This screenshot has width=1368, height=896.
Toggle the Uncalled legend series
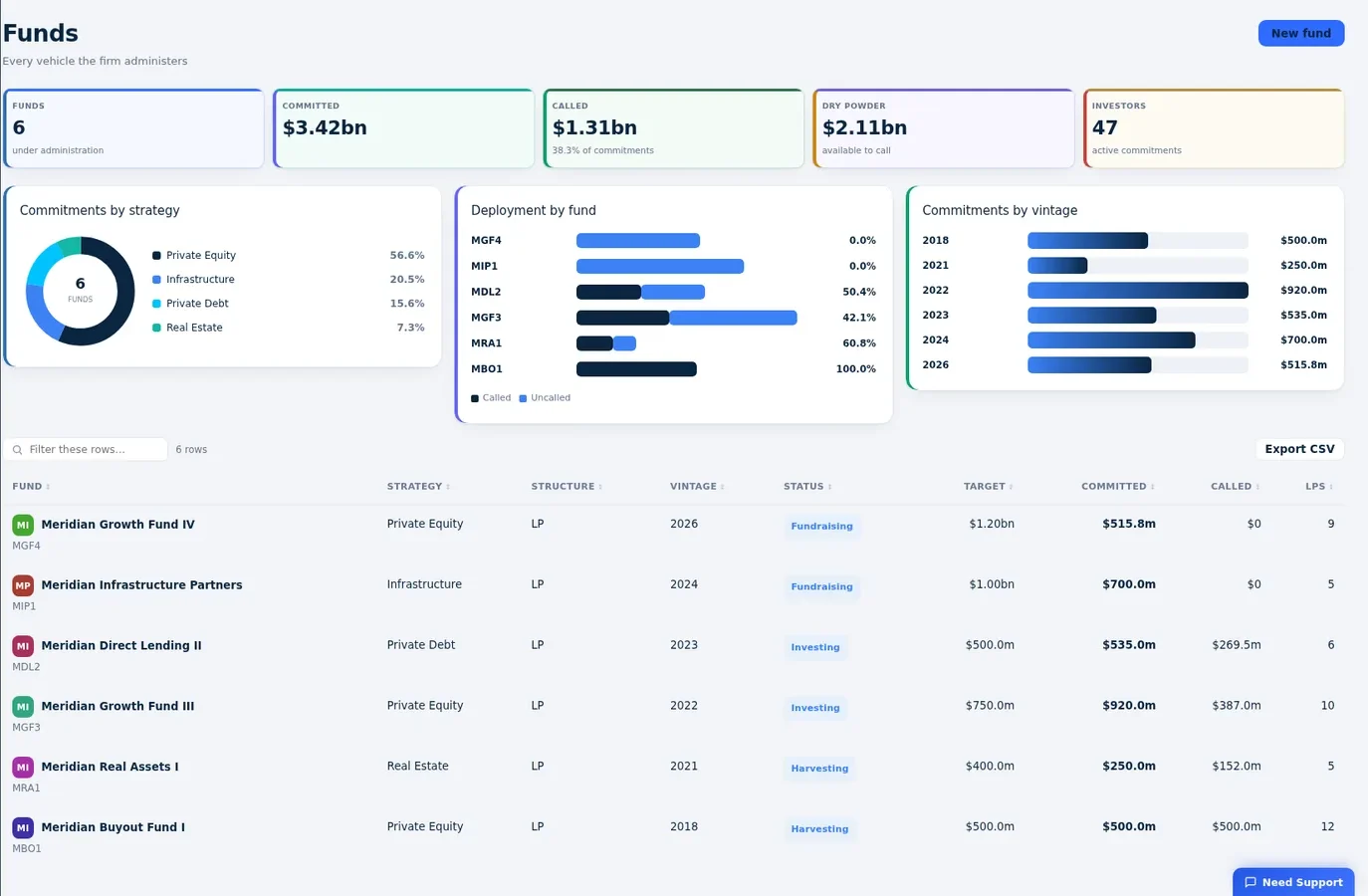point(545,398)
